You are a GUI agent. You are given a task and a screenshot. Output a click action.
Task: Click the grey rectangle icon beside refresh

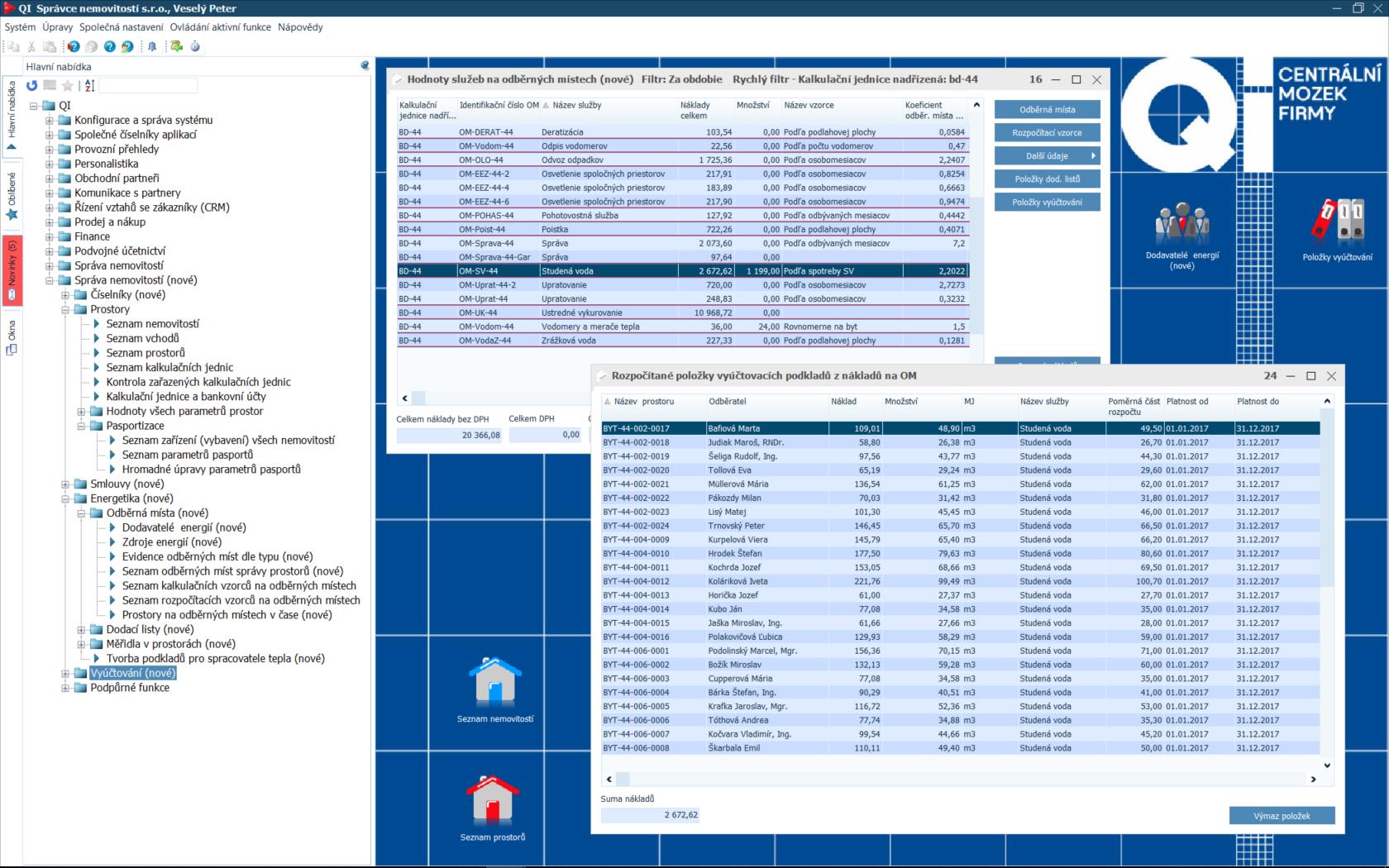[x=50, y=85]
